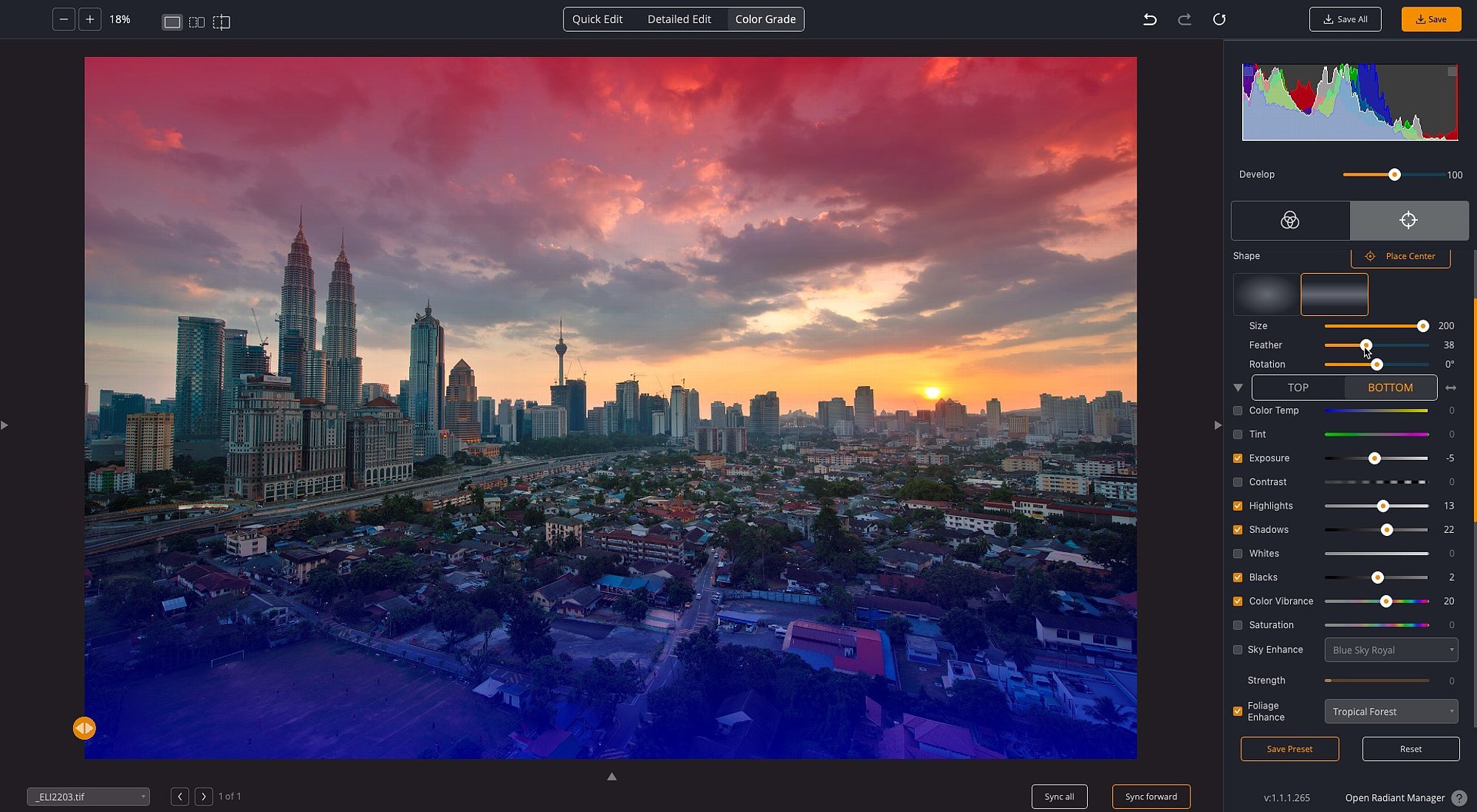Click the Sync all button
Viewport: 1477px width, 812px height.
pyautogui.click(x=1059, y=796)
